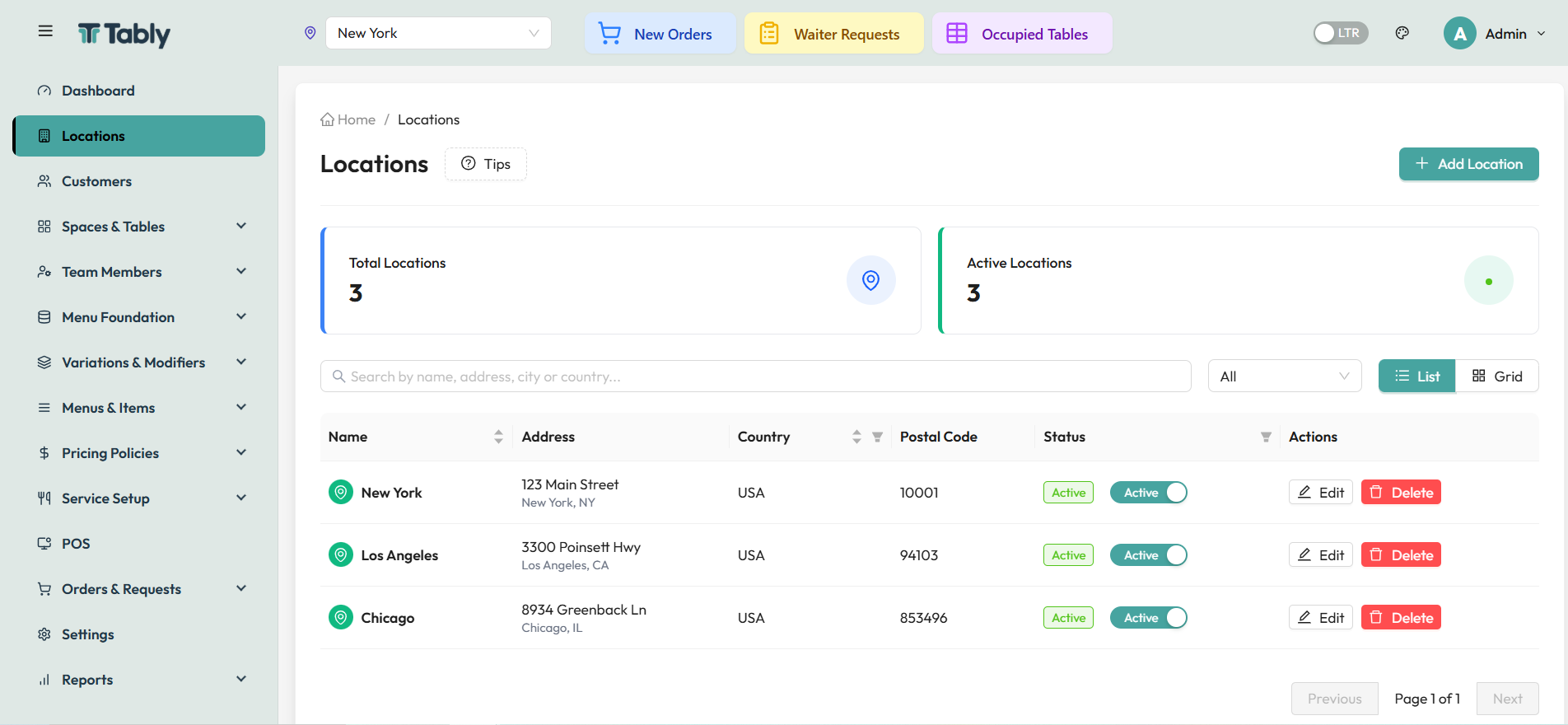Toggle New York Active status switch
1568x725 pixels.
tap(1148, 492)
